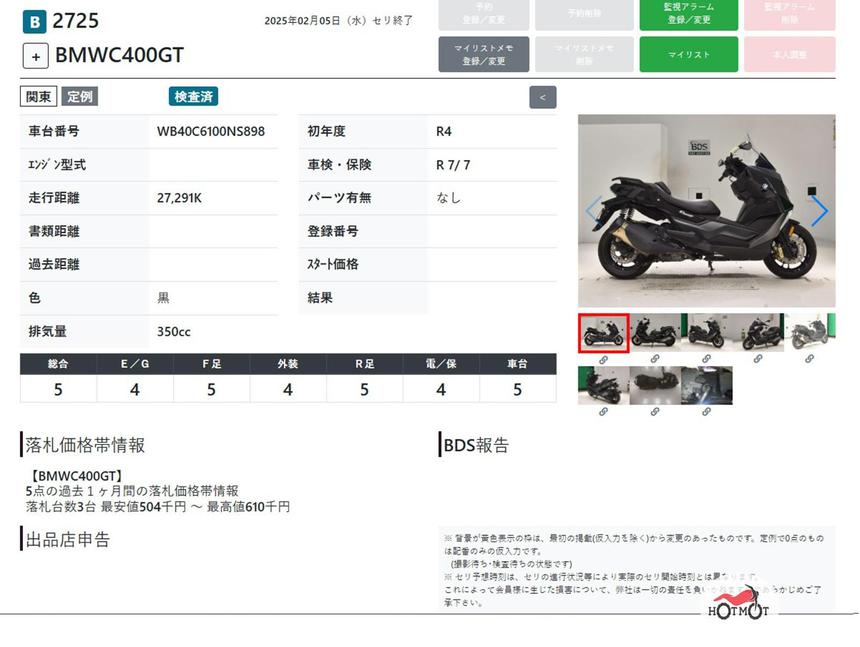Image resolution: width=860 pixels, height=647 pixels.
Task: Go to next photo with right arrow
Action: coord(819,211)
